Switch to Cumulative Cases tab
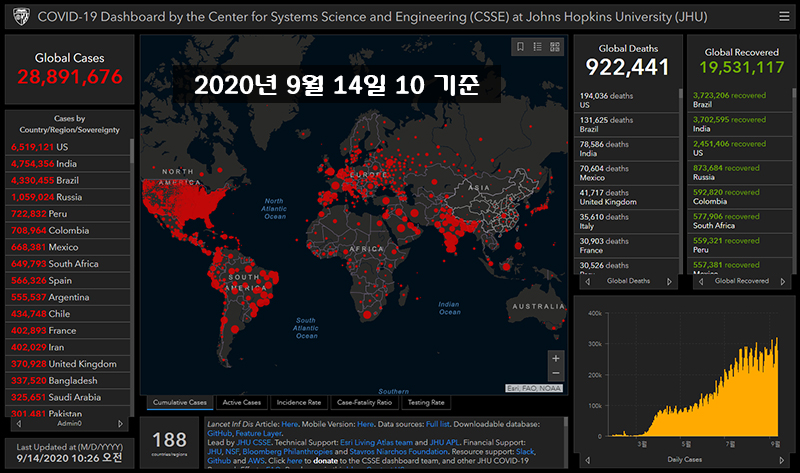The image size is (800, 473). (180, 403)
